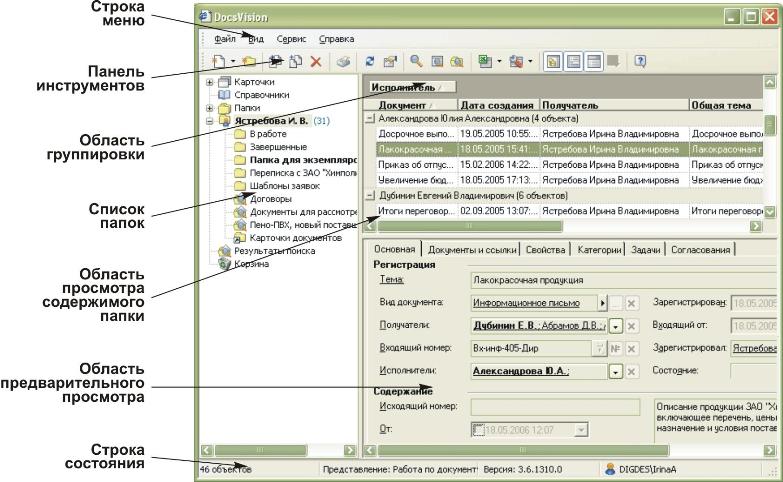Open the Получатели dropdown arrow
783x482 pixels.
(616, 327)
